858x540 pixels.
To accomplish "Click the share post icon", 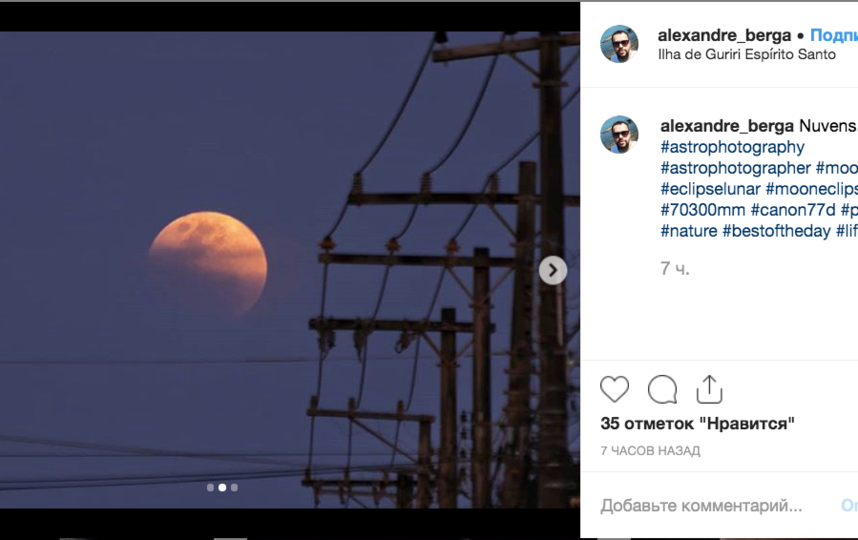I will [x=709, y=389].
